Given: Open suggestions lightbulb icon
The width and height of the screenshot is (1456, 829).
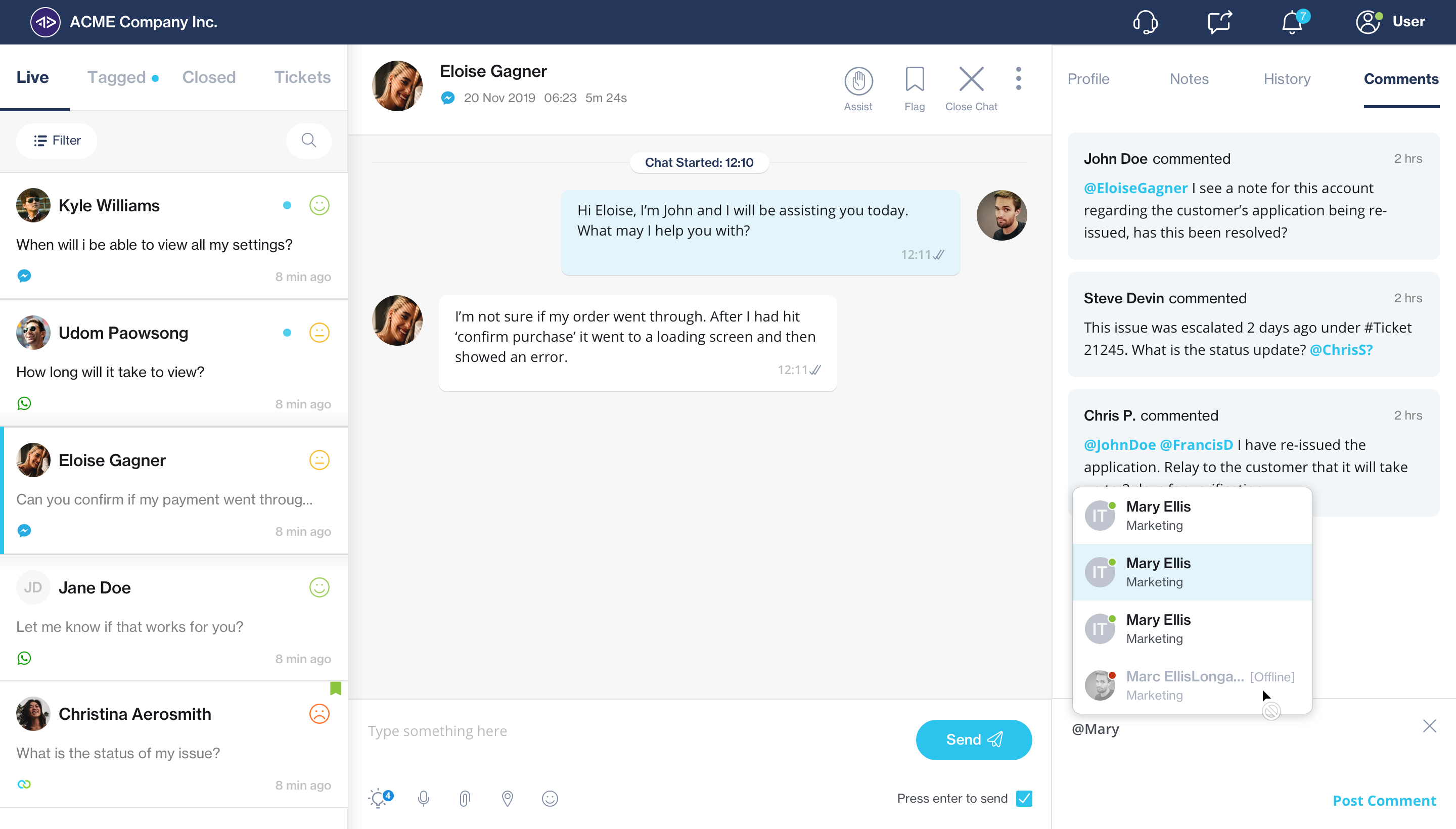Looking at the screenshot, I should 379,798.
